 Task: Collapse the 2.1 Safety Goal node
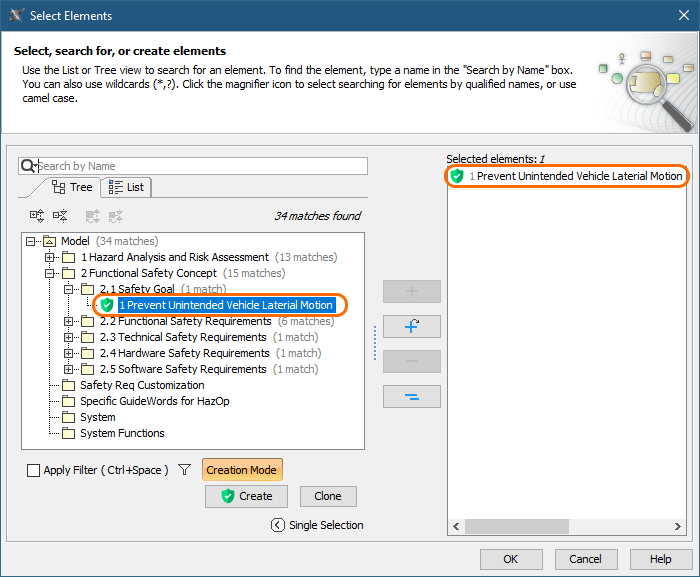(68, 289)
